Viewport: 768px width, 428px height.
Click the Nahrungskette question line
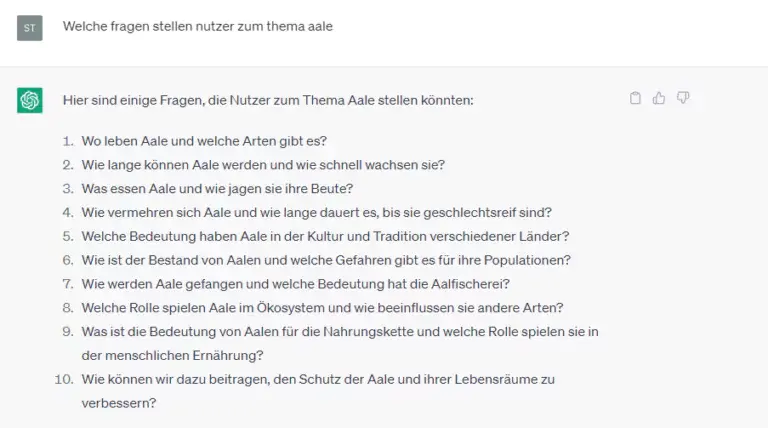340,331
